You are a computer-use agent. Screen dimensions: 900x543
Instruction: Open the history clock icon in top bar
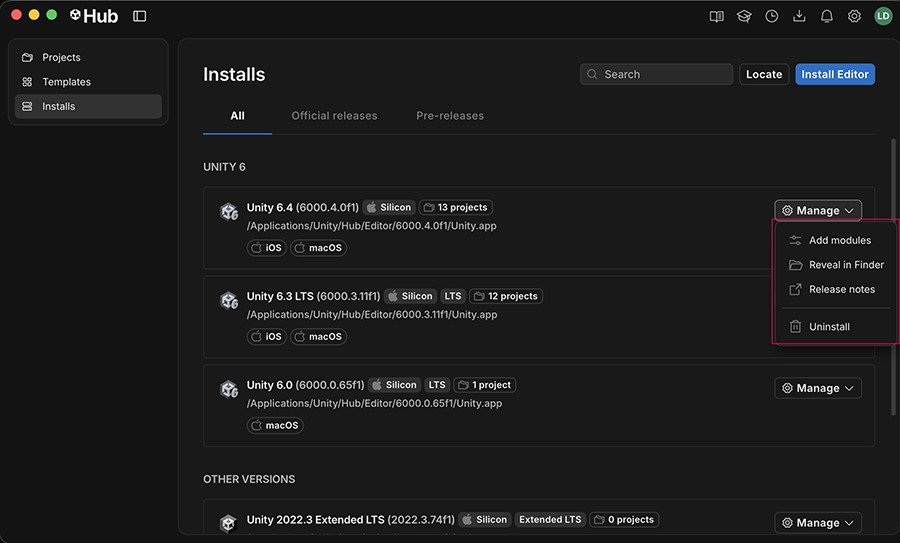click(771, 16)
